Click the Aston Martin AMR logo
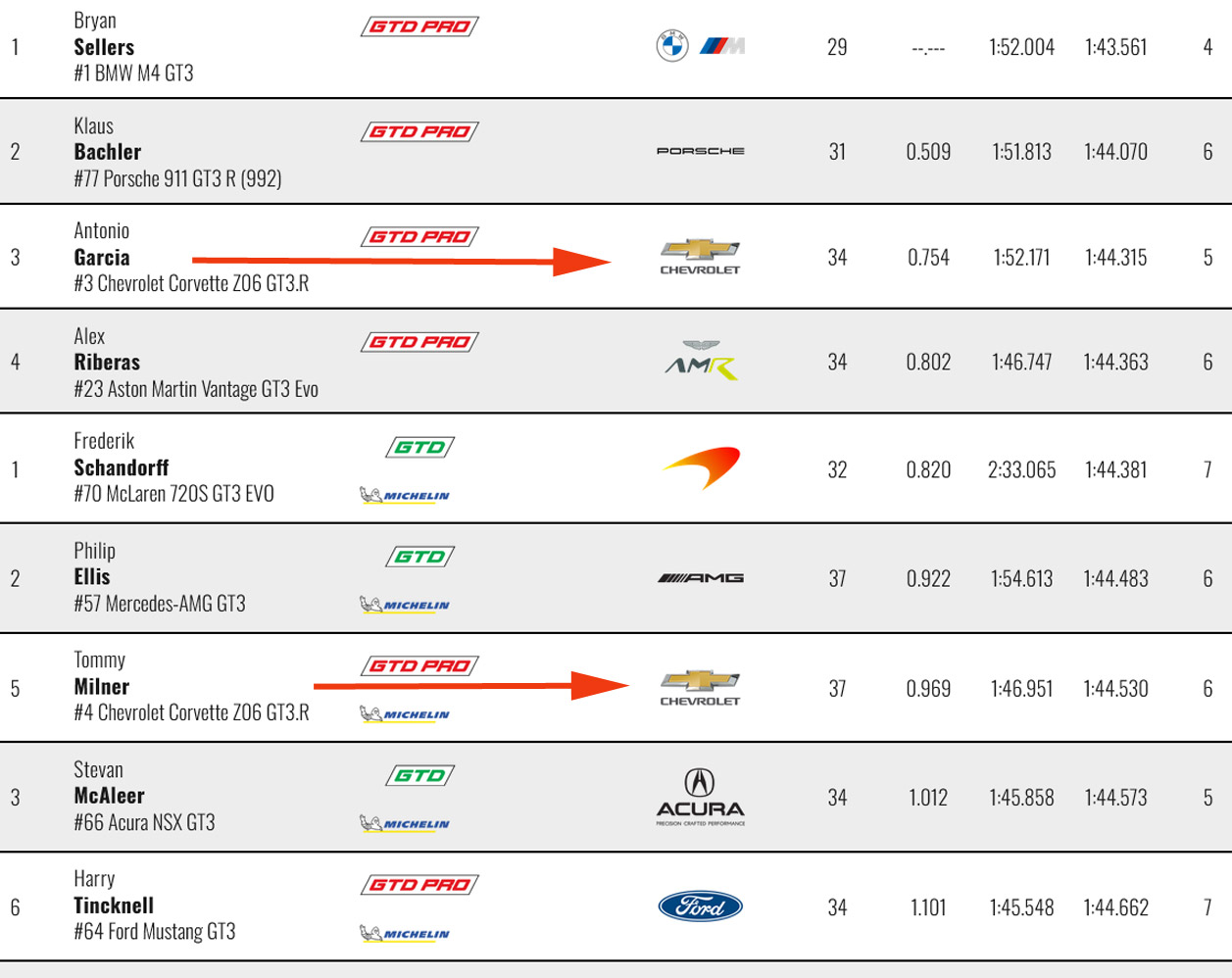Image resolution: width=1232 pixels, height=978 pixels. [x=700, y=361]
